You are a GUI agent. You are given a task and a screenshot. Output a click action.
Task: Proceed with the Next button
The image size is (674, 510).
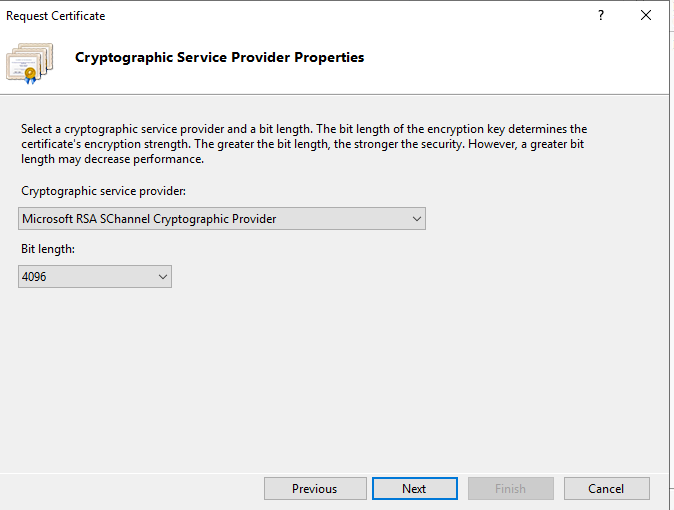pos(414,489)
